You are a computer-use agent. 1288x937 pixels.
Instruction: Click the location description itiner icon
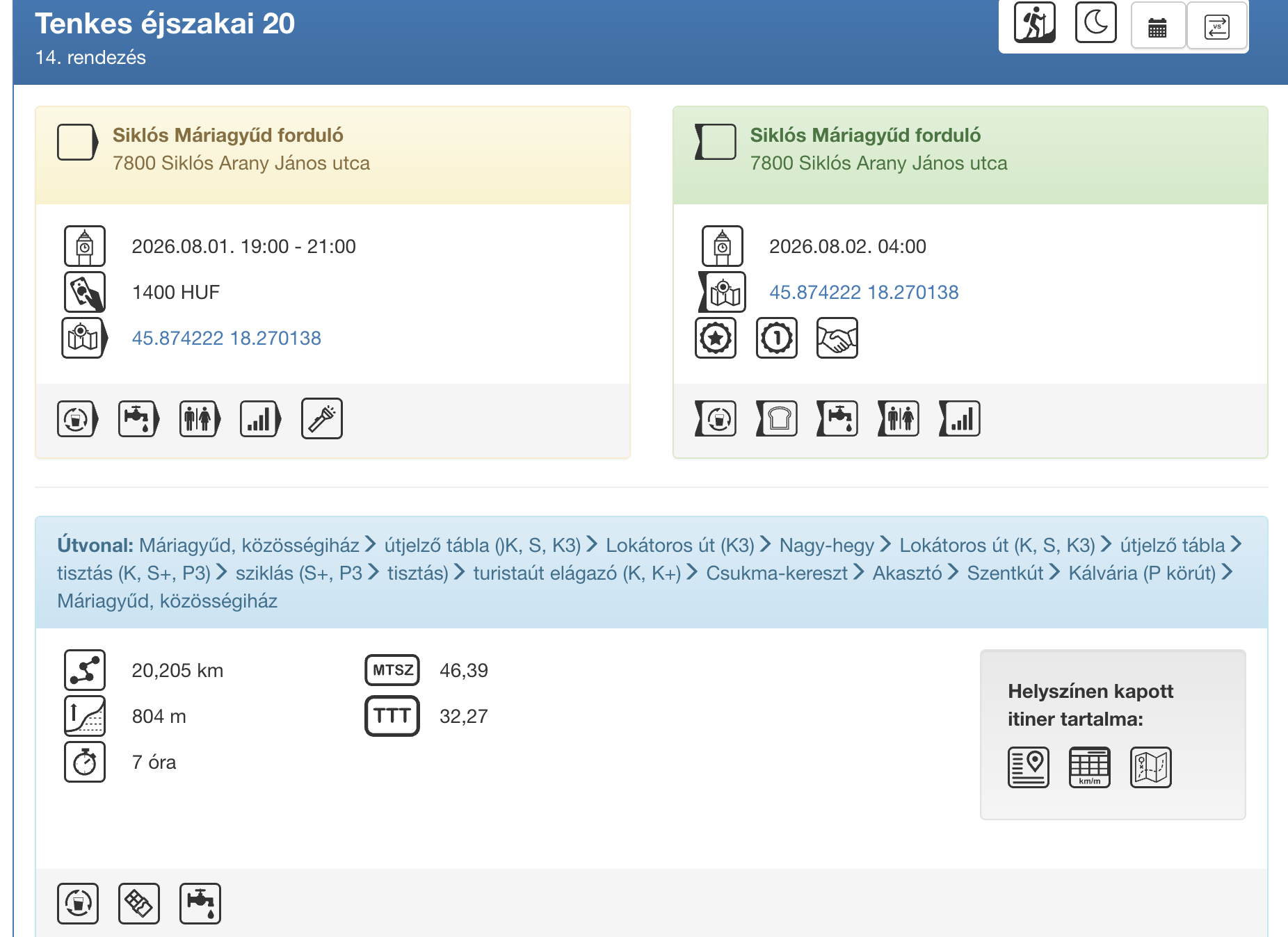pyautogui.click(x=1029, y=767)
